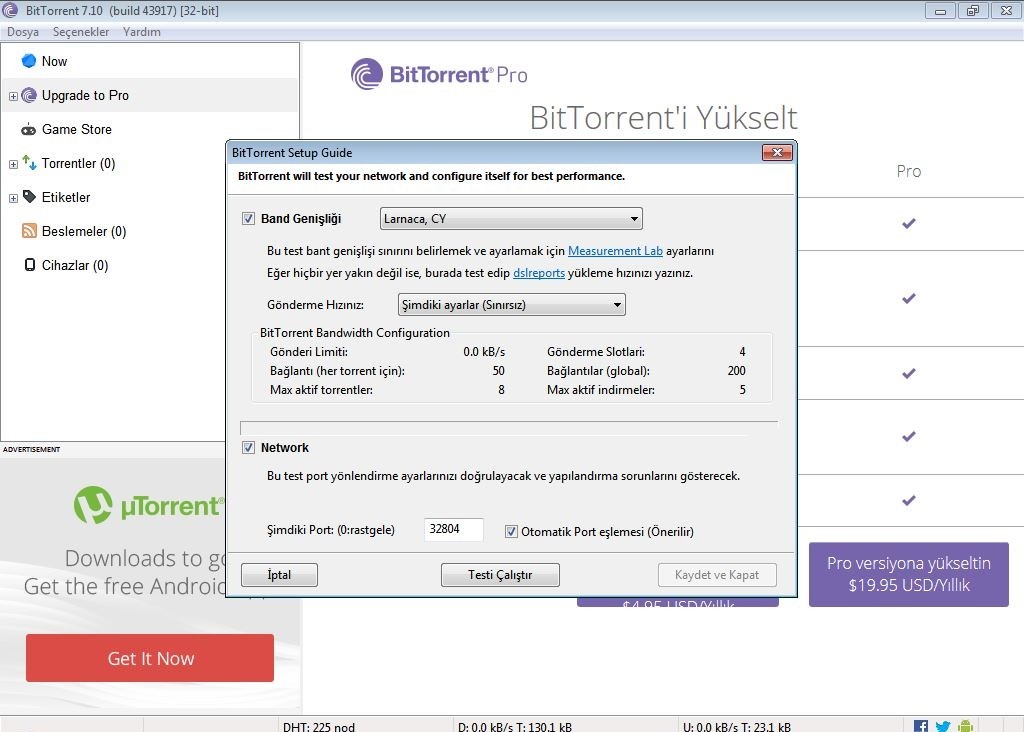1024x732 pixels.
Task: Click the Şimdiki Port input field
Action: click(x=454, y=529)
